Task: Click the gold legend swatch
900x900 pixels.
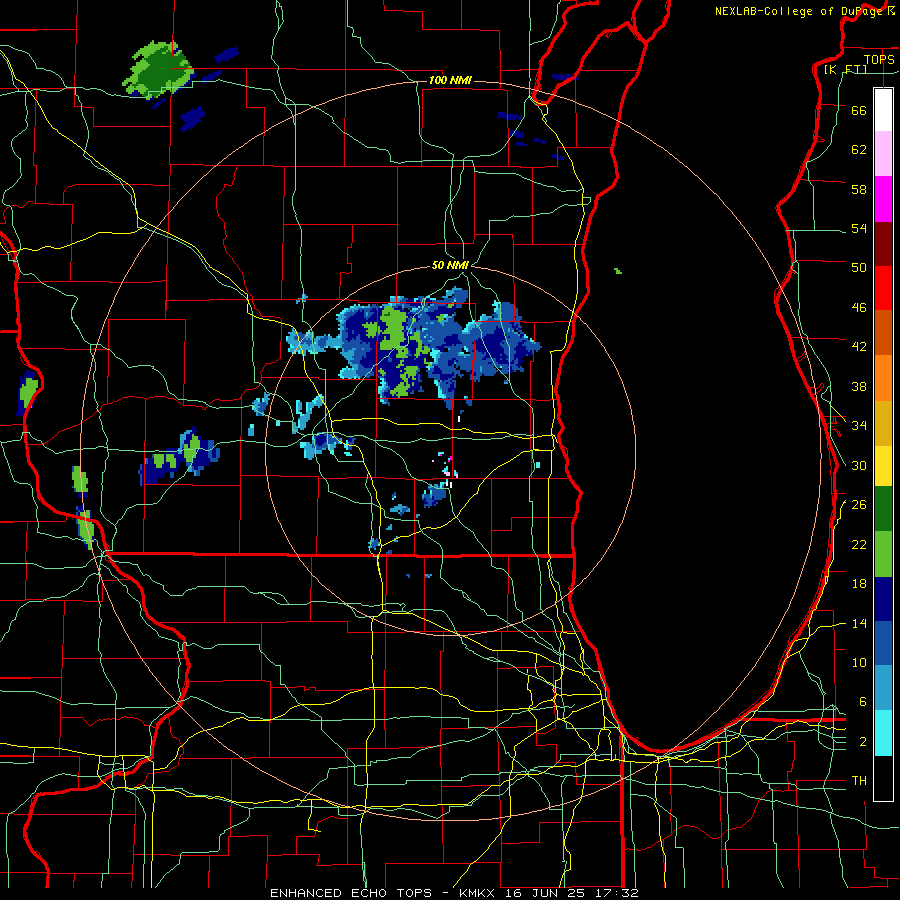Action: [883, 423]
